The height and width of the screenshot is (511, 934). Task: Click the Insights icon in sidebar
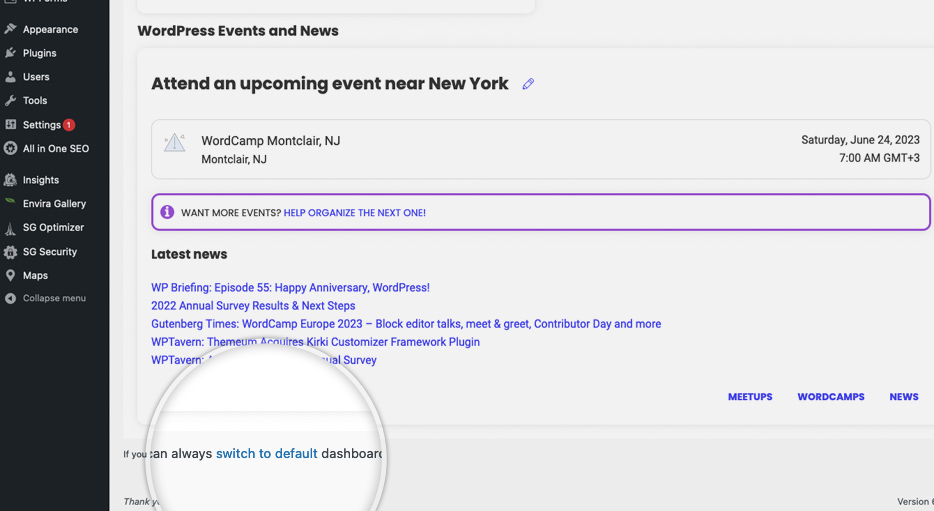10,179
